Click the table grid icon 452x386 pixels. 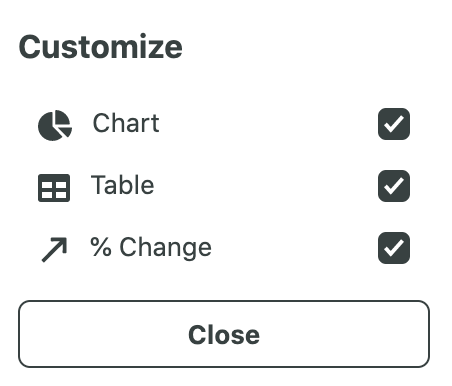tap(54, 188)
